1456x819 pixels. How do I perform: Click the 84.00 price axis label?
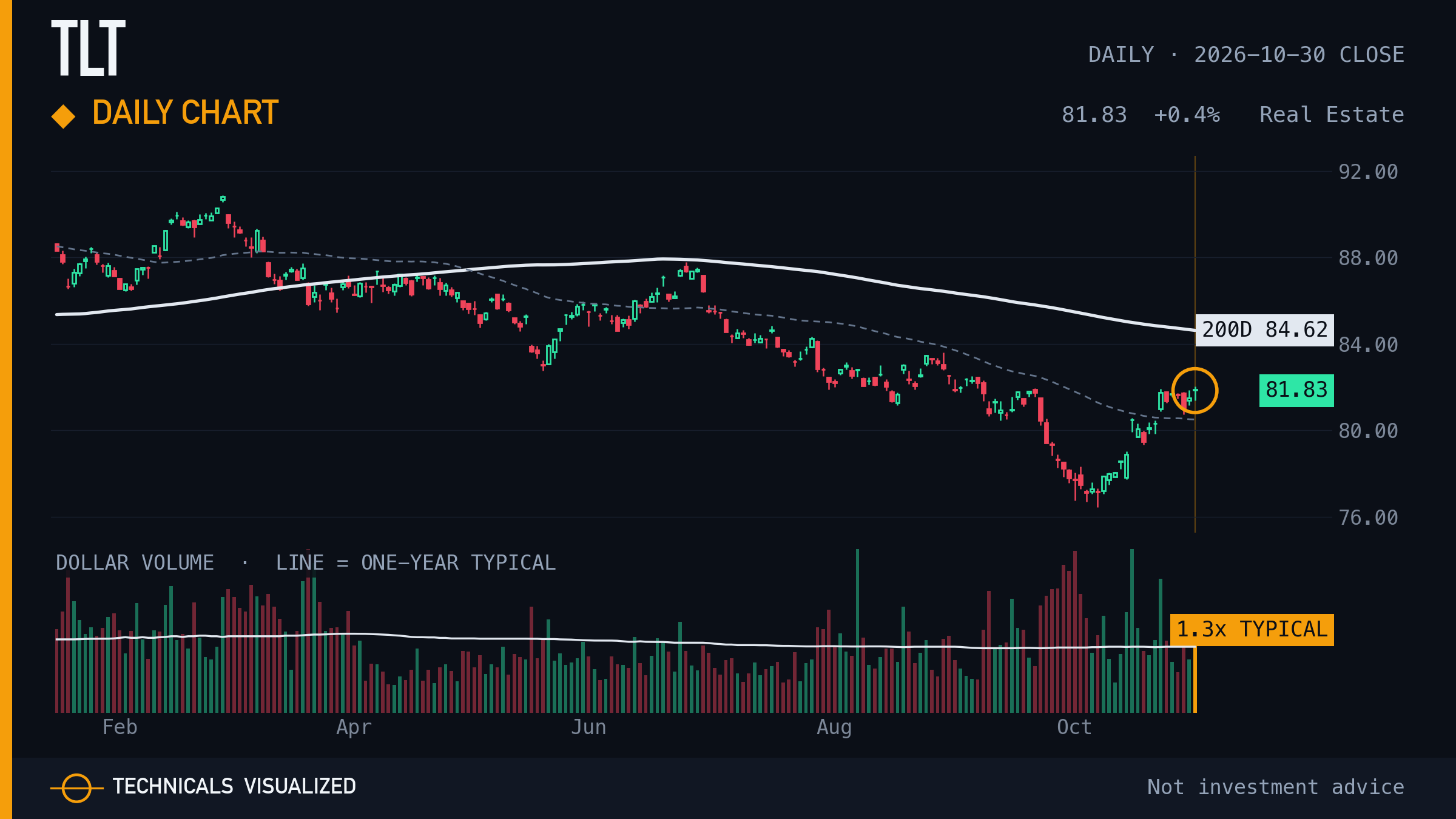(1368, 345)
